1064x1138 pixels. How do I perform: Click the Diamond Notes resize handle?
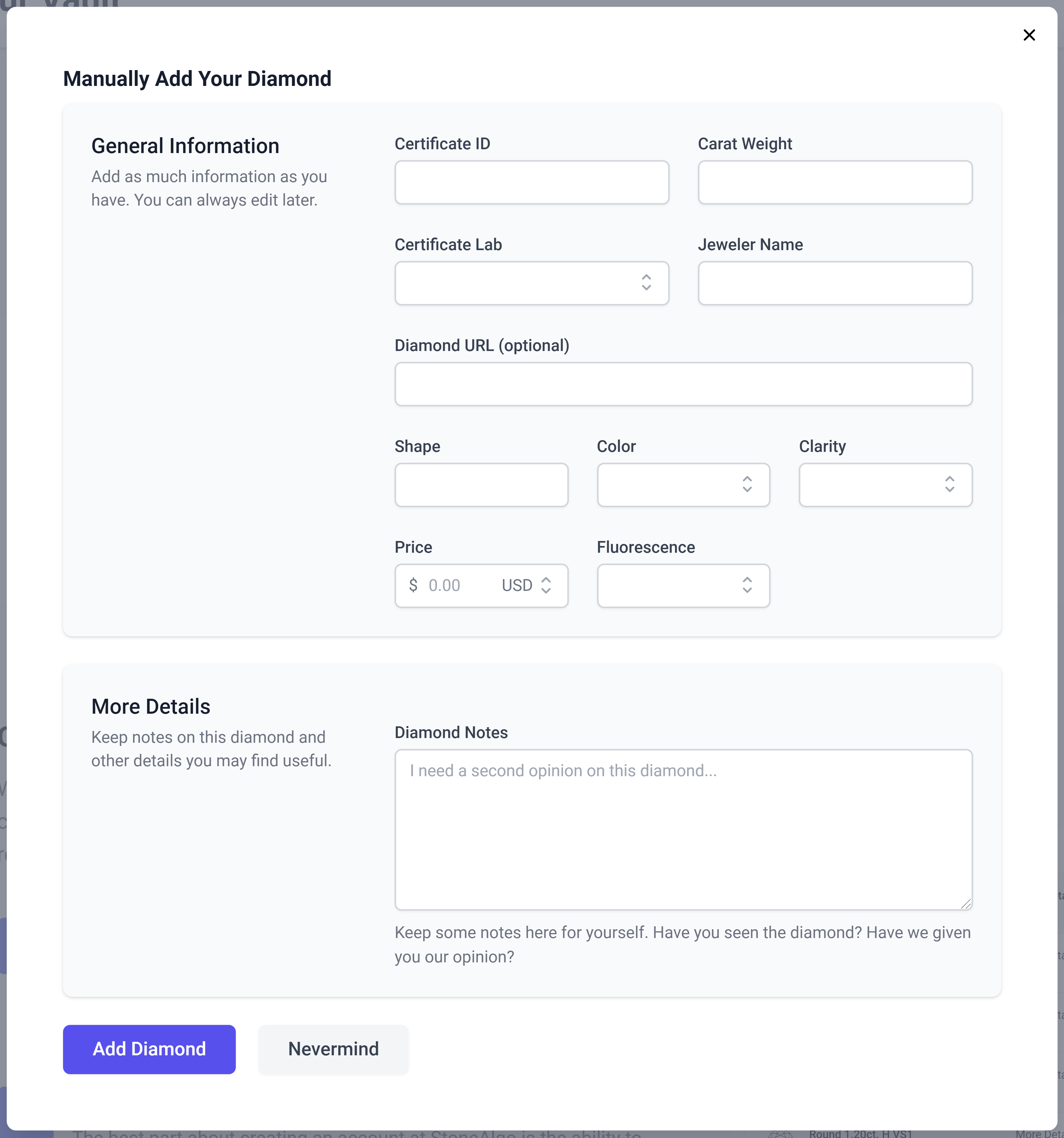click(966, 904)
